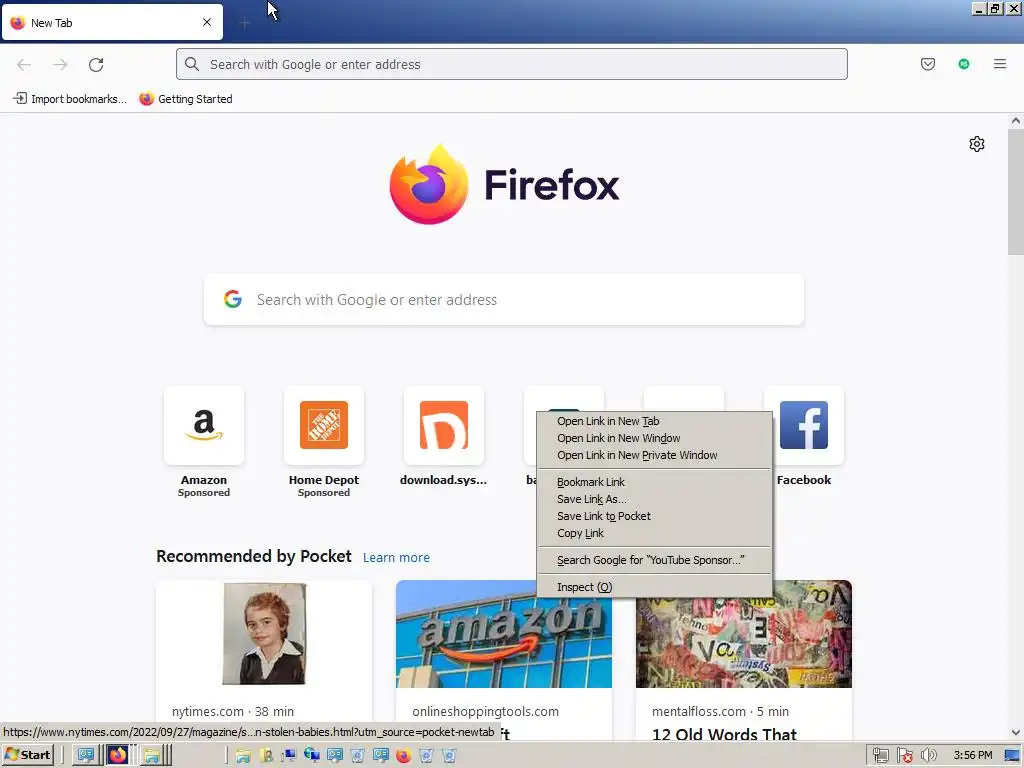Open the Windows Start button

pos(27,755)
